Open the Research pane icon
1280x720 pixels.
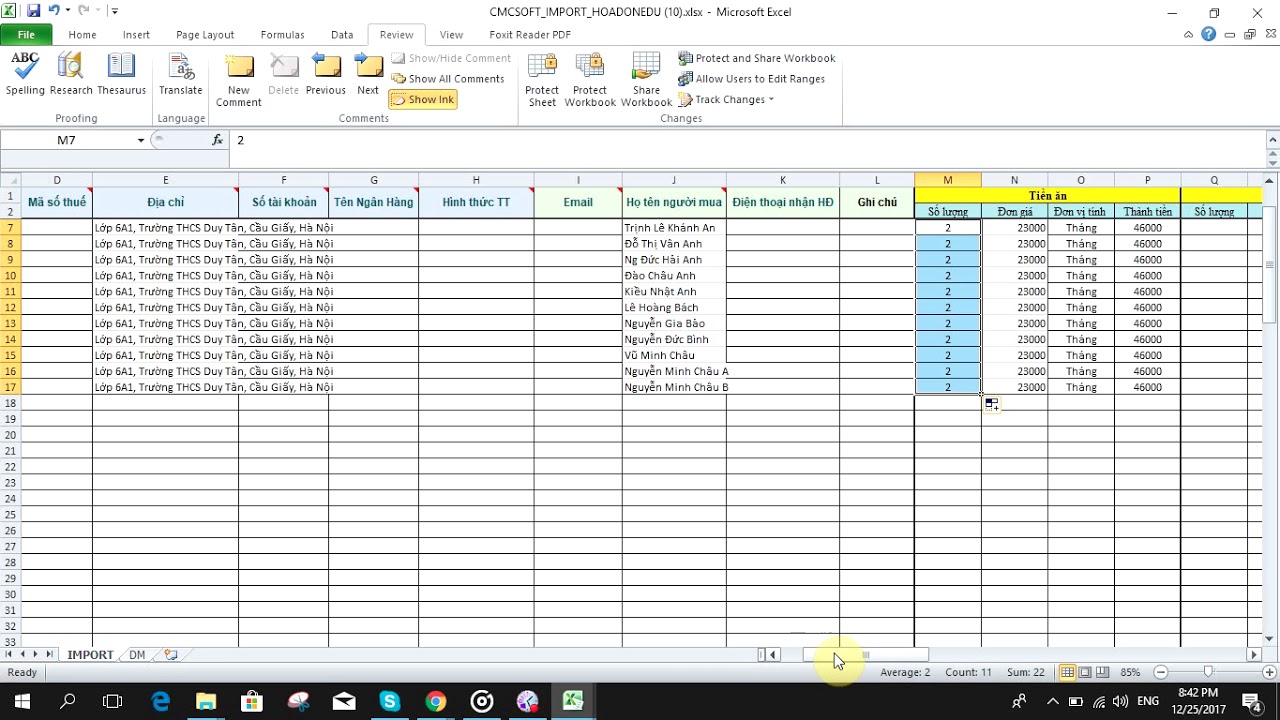click(x=71, y=74)
